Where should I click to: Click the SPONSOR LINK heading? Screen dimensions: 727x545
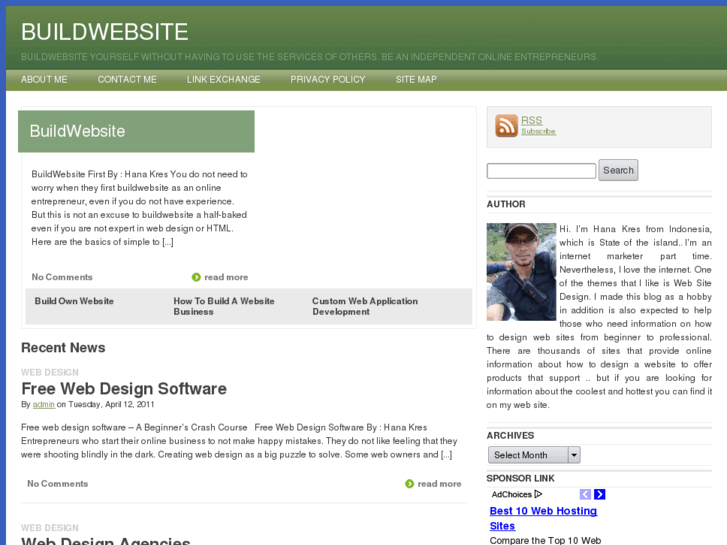pyautogui.click(x=520, y=478)
